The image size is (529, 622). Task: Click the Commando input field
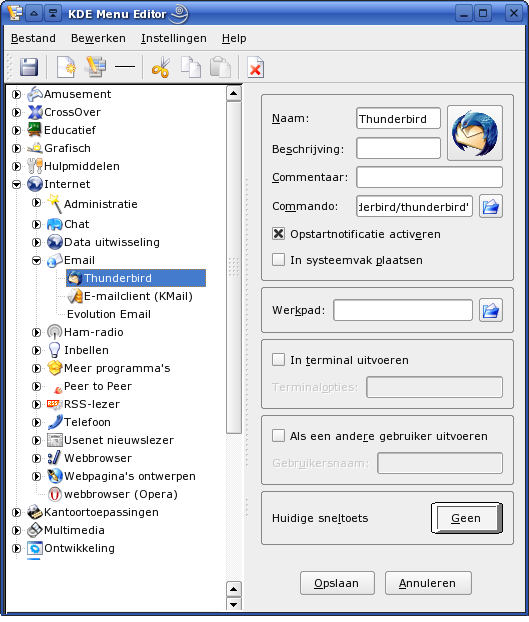tap(414, 206)
